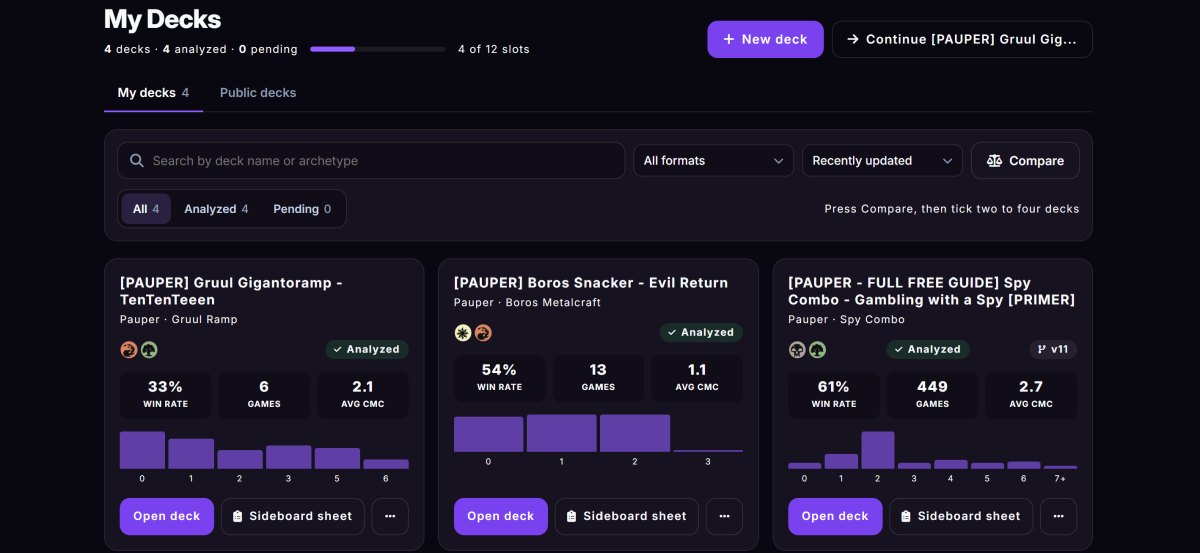This screenshot has height=553, width=1200.
Task: Click '2.7' avg CMC stat
Action: 1030,394
